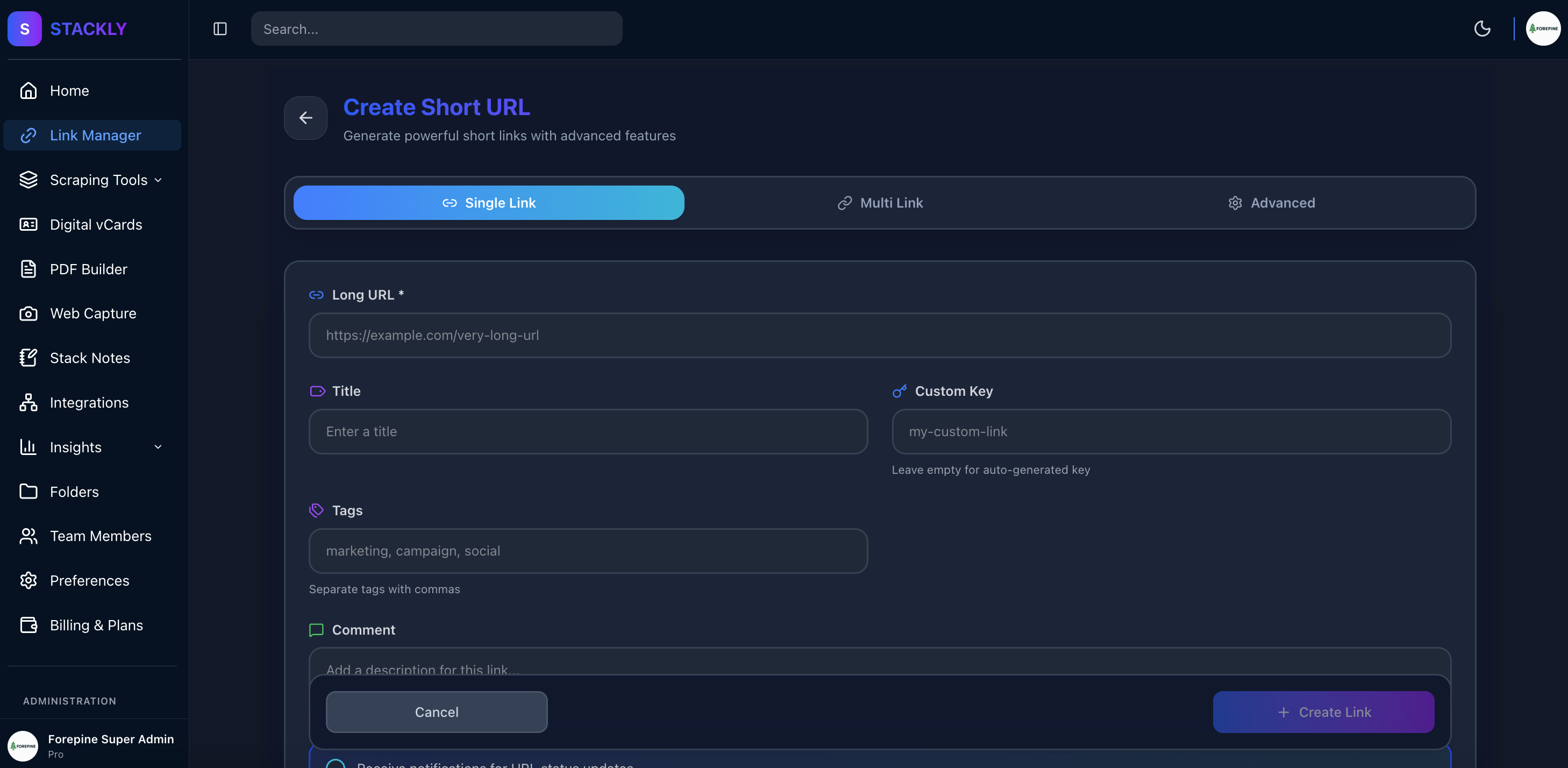Toggle dark mode with the moon icon
Image resolution: width=1568 pixels, height=768 pixels.
[1482, 29]
